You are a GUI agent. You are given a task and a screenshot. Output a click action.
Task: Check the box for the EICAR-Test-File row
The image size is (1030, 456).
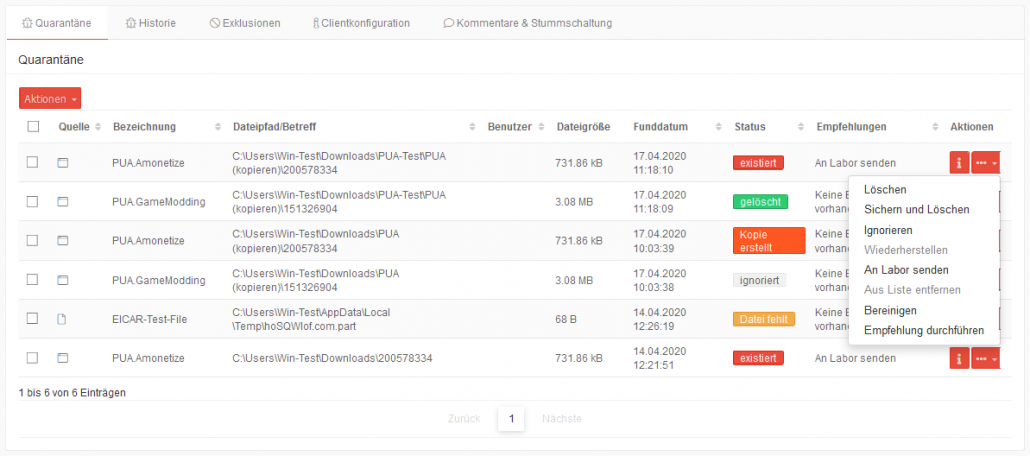click(33, 319)
